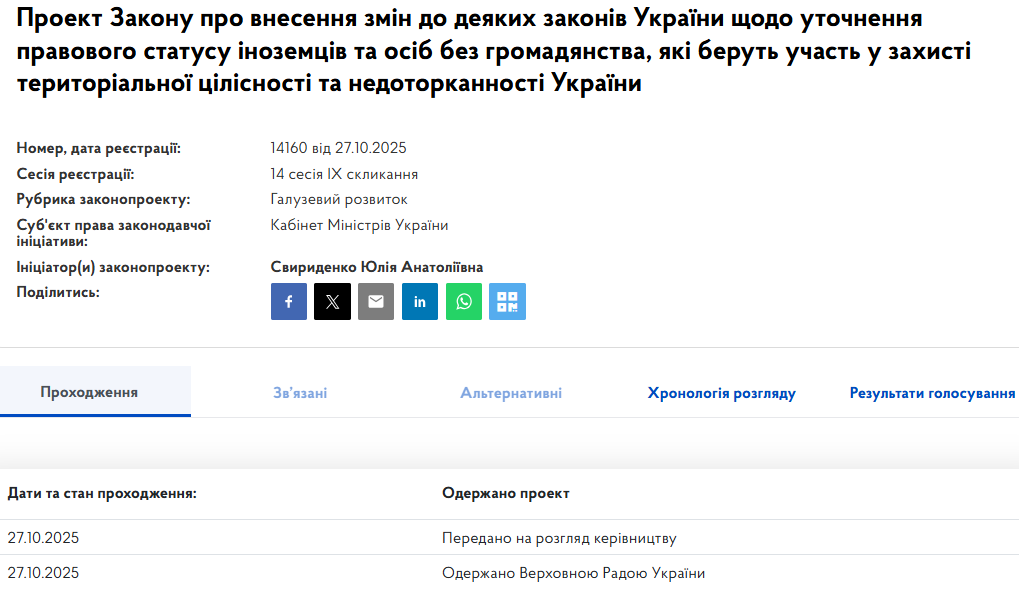Viewport: 1019px width, 613px height.
Task: Click the Одержано Верховною Радою України entry
Action: tap(576, 573)
